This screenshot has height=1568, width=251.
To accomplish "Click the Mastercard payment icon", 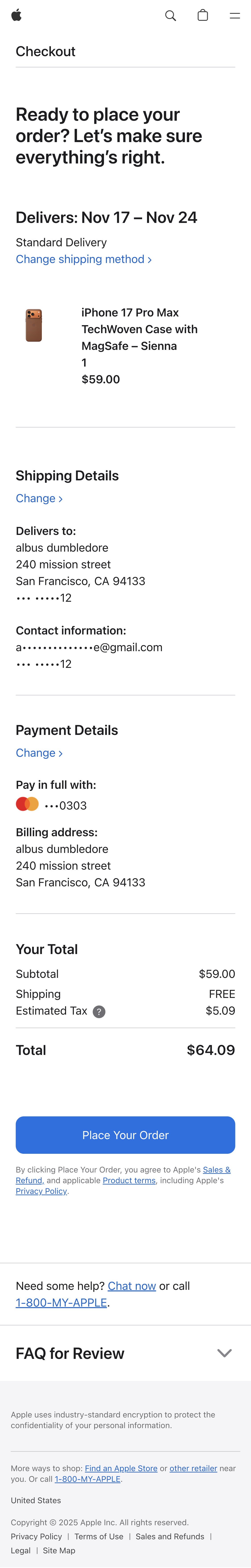I will click(x=27, y=804).
